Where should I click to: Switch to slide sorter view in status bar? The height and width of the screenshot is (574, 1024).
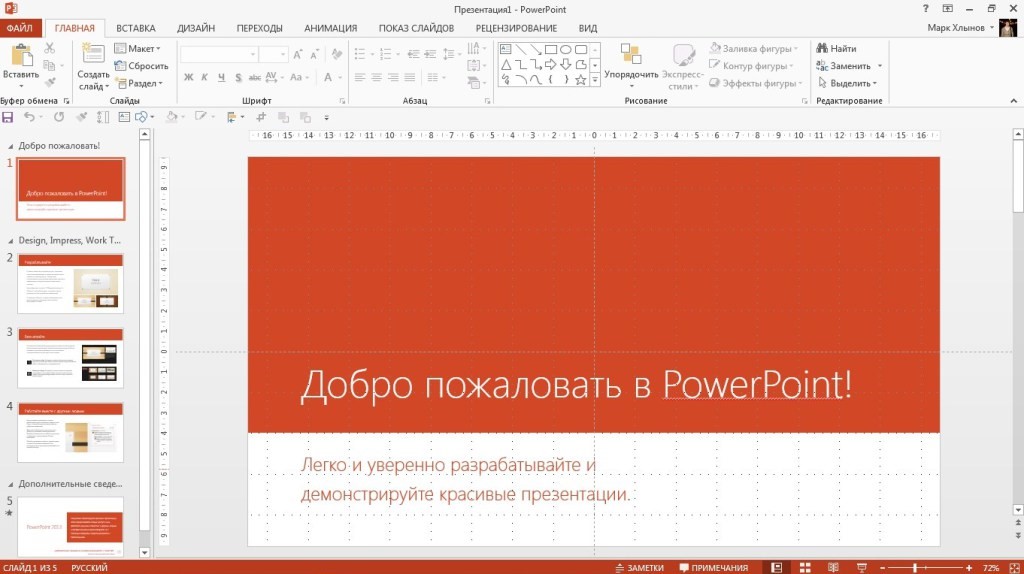tap(802, 567)
